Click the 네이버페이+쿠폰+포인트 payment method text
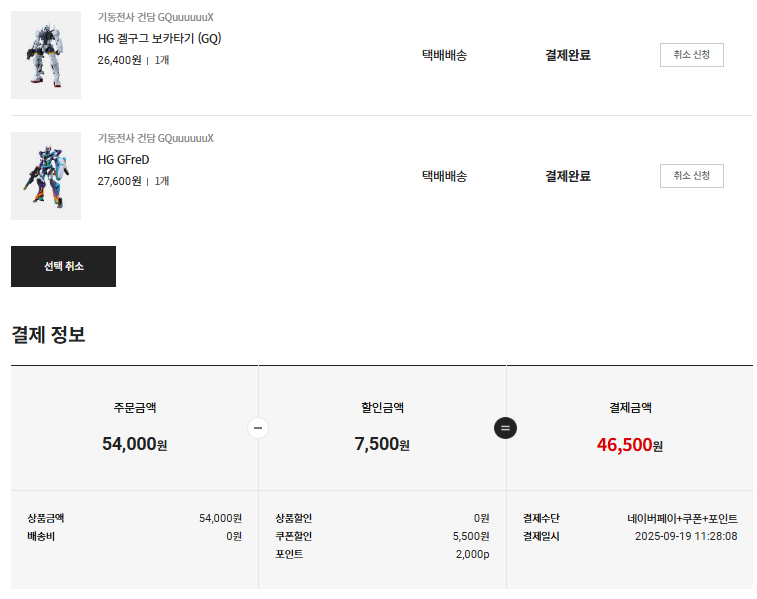The height and width of the screenshot is (599, 757). click(682, 519)
